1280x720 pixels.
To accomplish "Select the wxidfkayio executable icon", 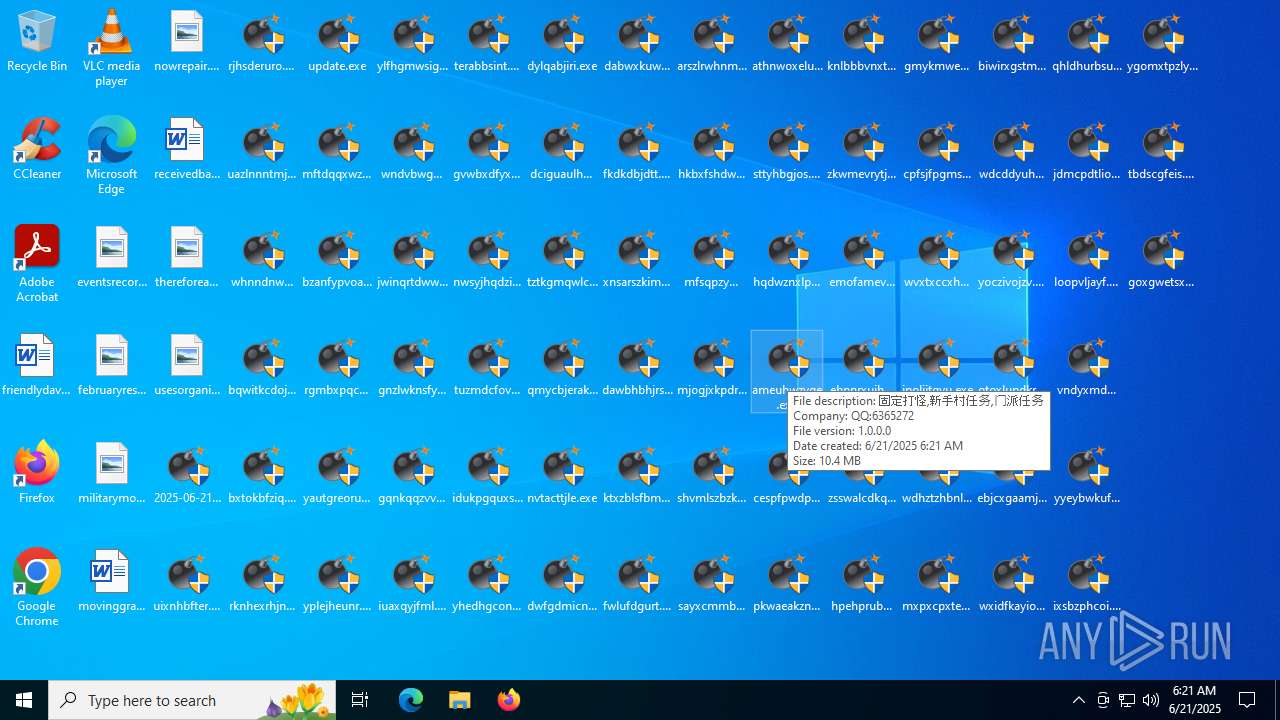I will pos(1012,581).
